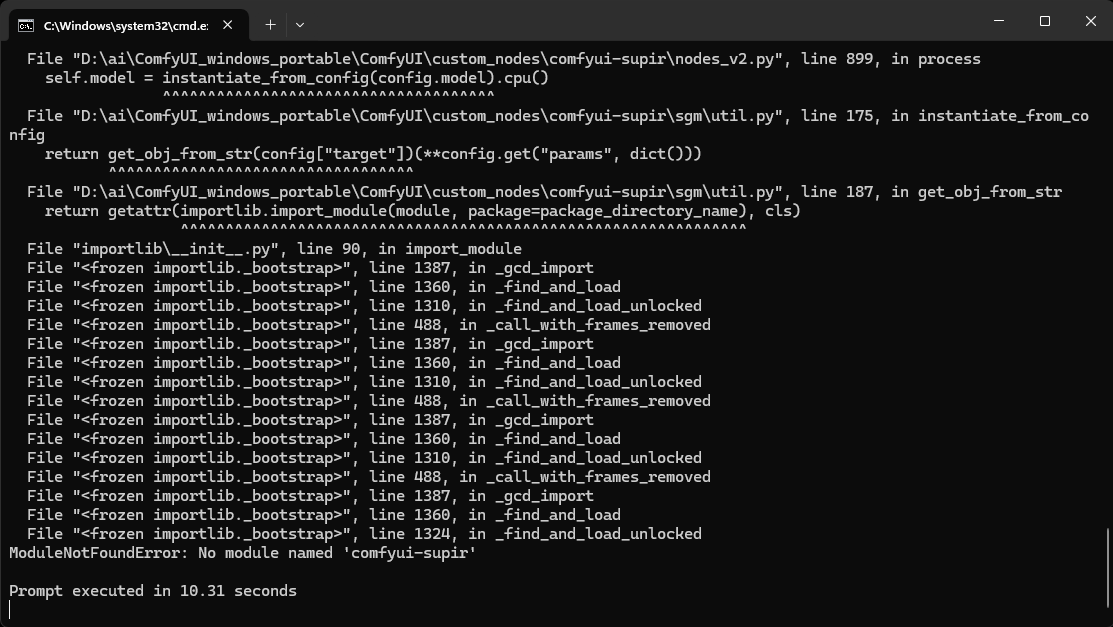Click the util.py line 187 traceback path
This screenshot has width=1113, height=627.
(544, 192)
